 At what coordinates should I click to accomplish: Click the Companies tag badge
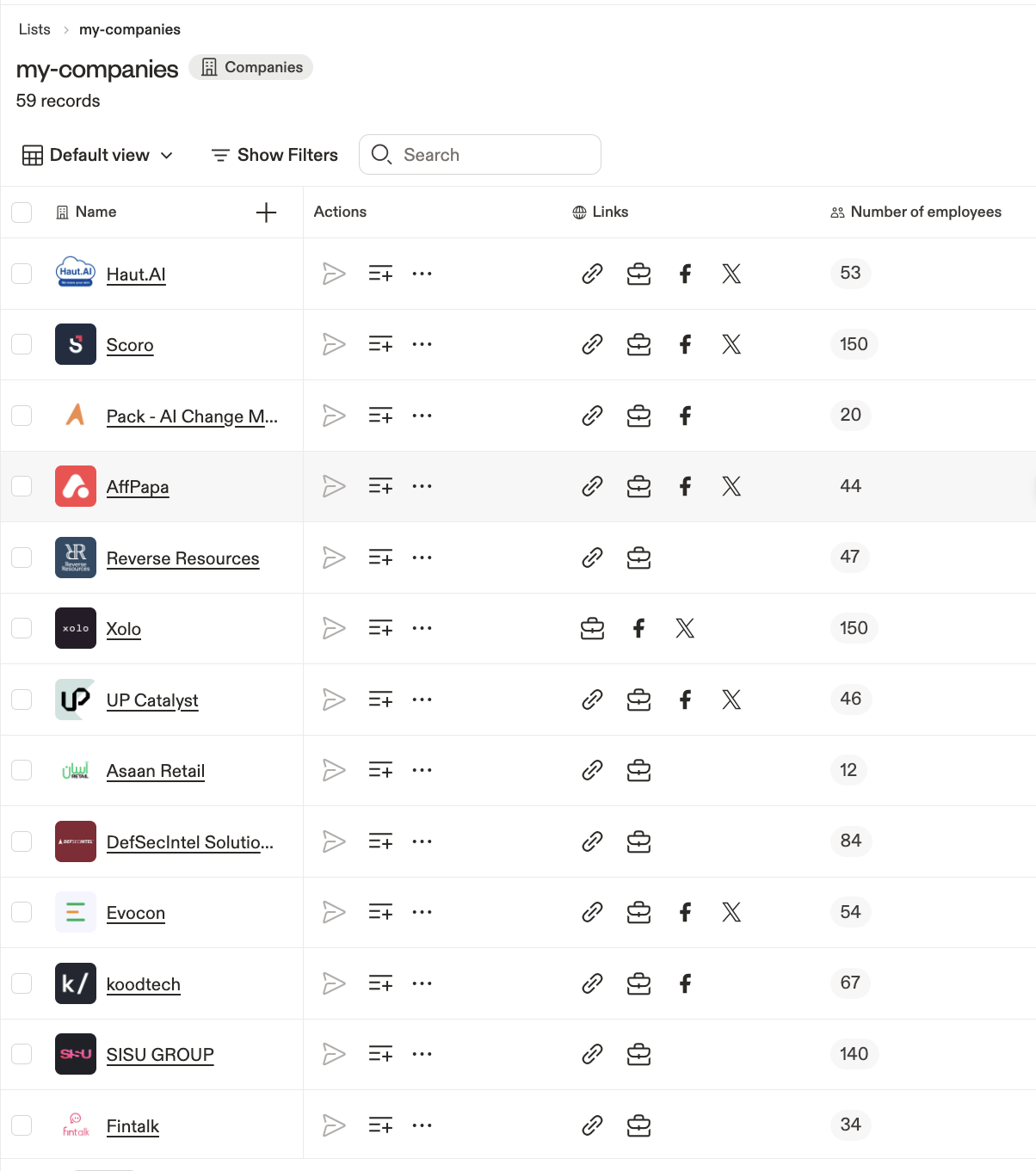250,67
